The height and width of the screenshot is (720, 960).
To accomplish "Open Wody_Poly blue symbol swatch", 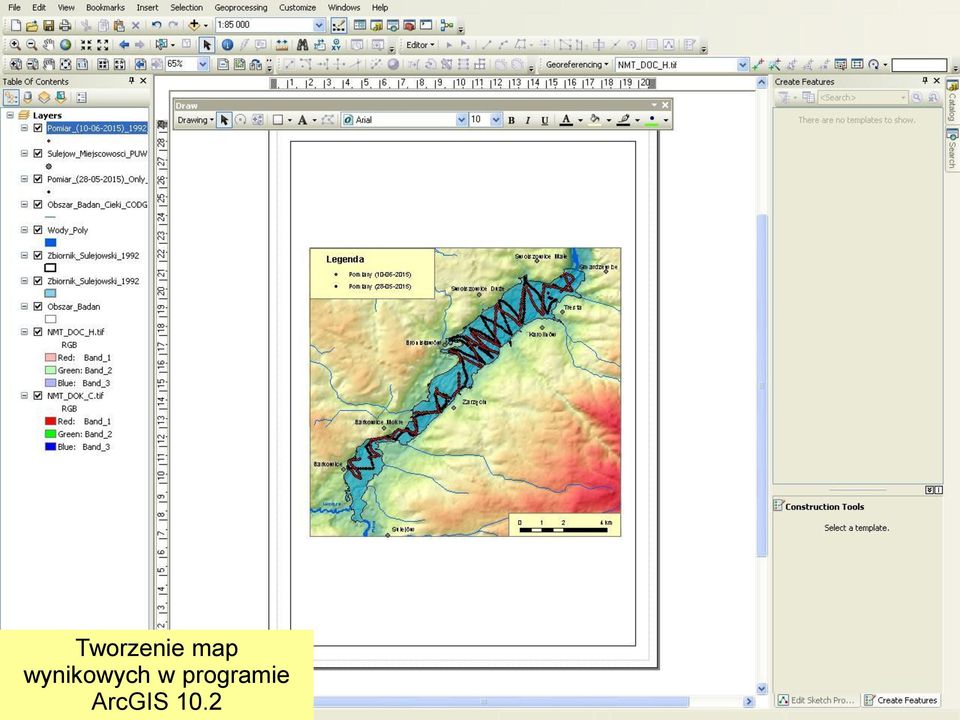I will coord(51,242).
